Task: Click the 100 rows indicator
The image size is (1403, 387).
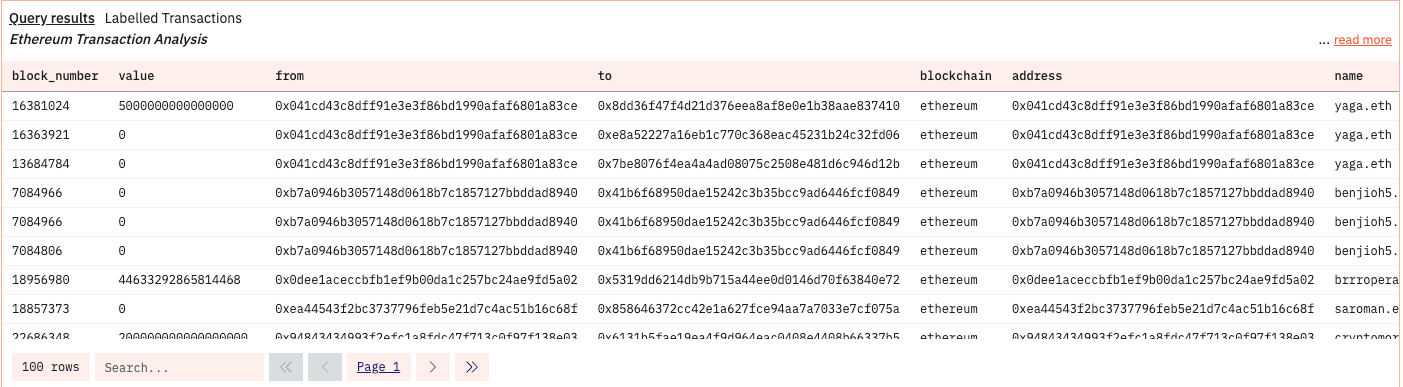Action: click(50, 367)
